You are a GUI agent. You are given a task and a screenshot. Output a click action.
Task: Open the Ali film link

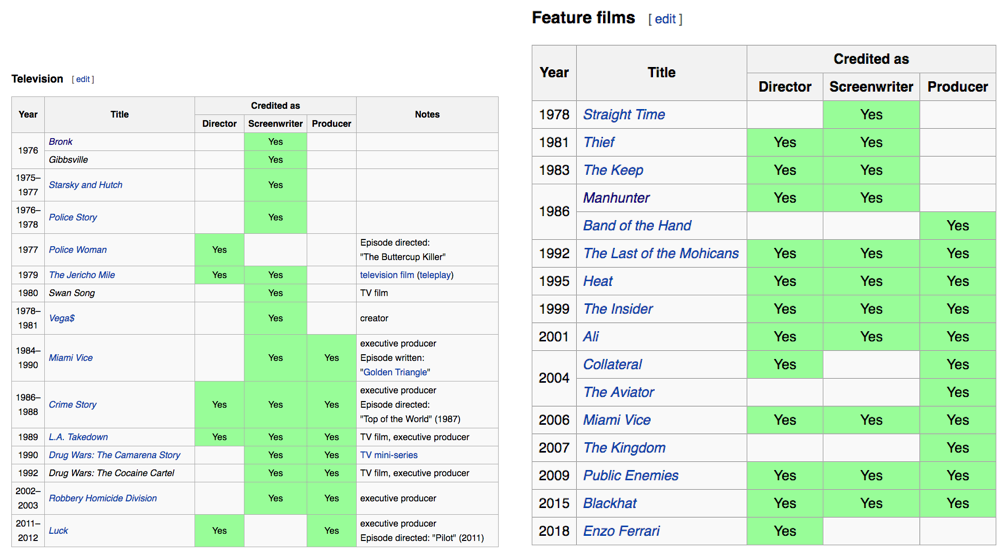pos(591,337)
